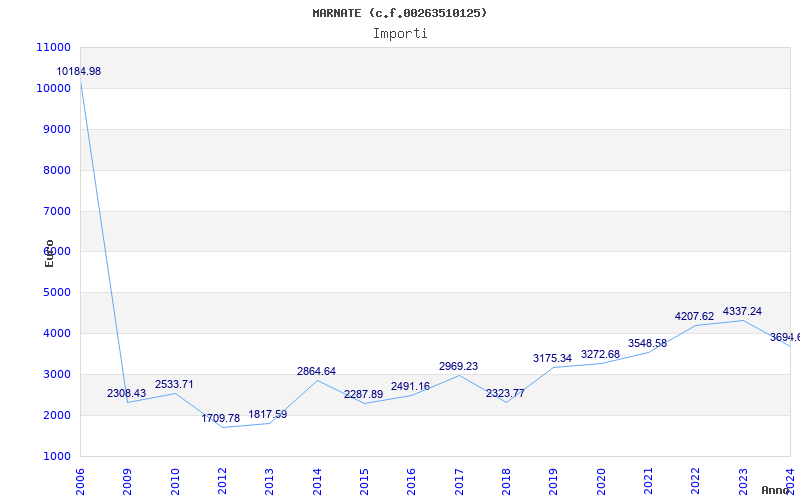Click the 2023 x-axis year label
Viewport: 800px width, 500px height.
743,482
